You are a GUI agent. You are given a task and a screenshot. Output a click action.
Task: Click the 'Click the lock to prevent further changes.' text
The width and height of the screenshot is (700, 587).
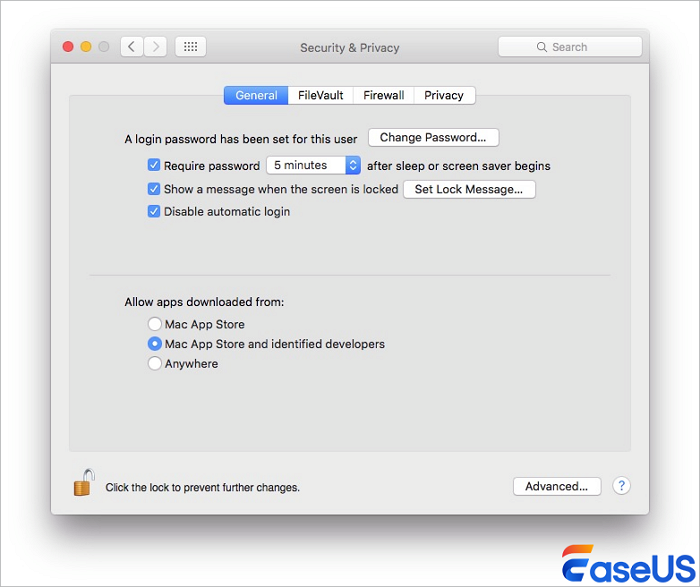click(202, 487)
